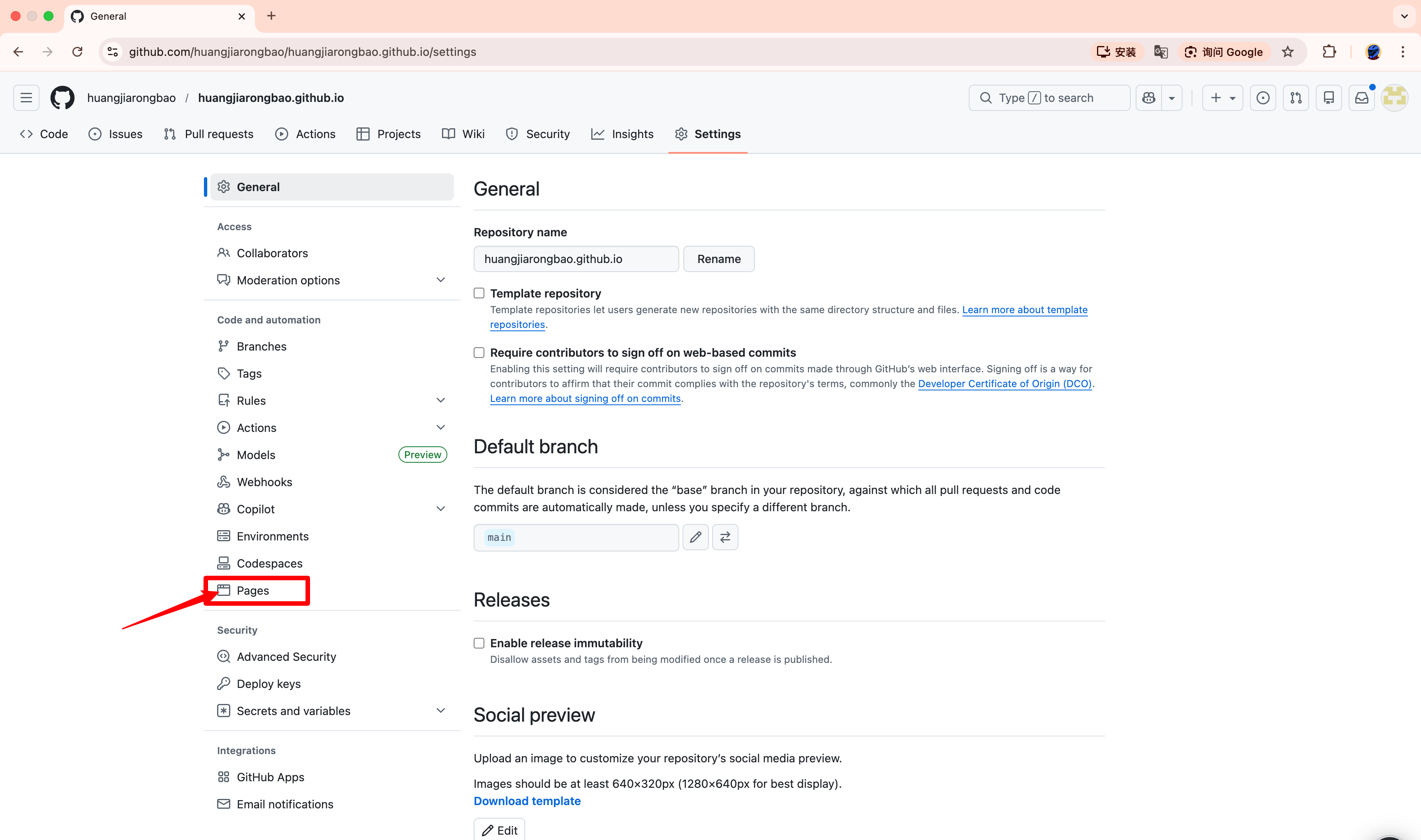Image resolution: width=1421 pixels, height=840 pixels.
Task: Open the GitHub global navigation hamburger menu
Action: 26,98
